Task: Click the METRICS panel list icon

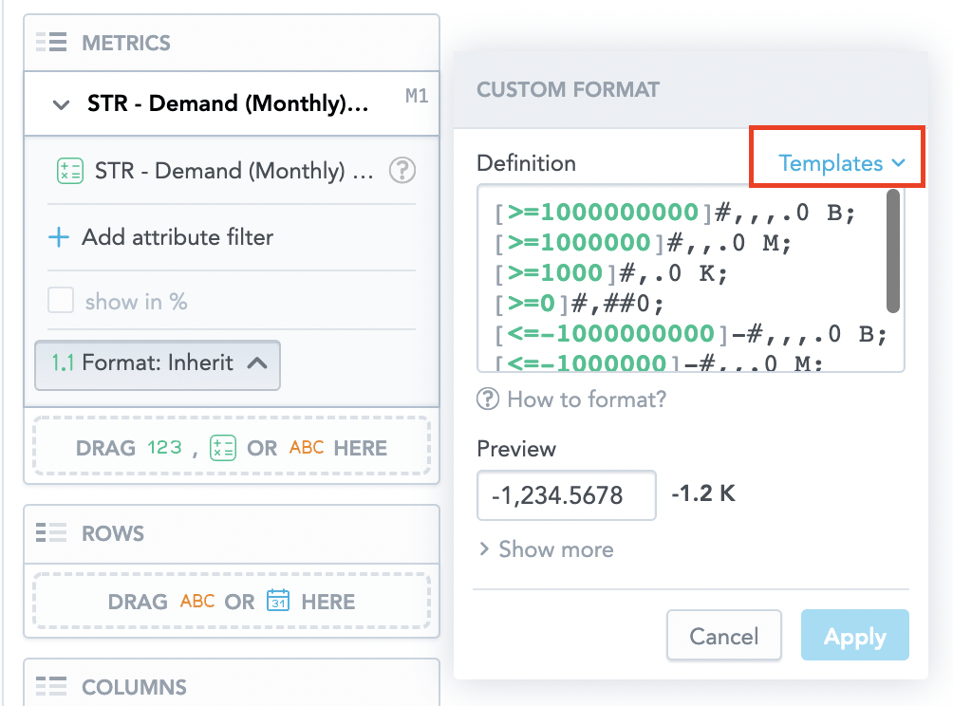Action: tap(48, 42)
